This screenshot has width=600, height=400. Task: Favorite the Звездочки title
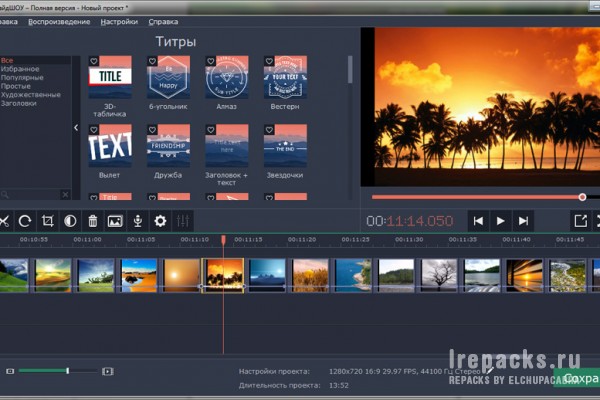(x=269, y=130)
